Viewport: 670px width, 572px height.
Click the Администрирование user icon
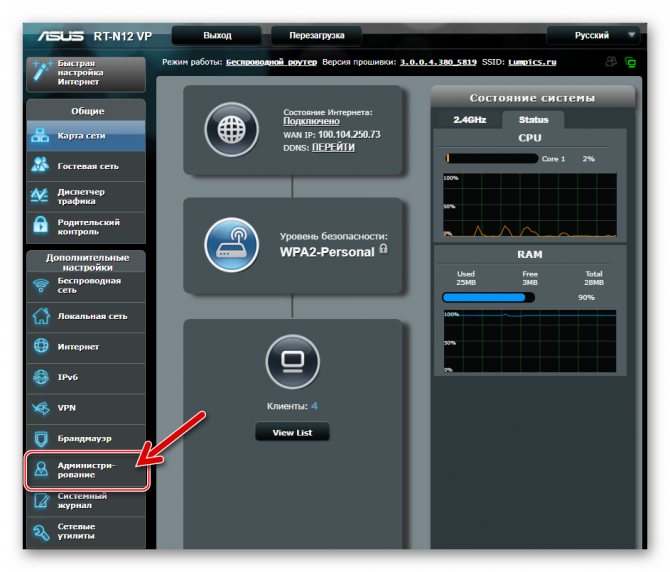pos(41,469)
